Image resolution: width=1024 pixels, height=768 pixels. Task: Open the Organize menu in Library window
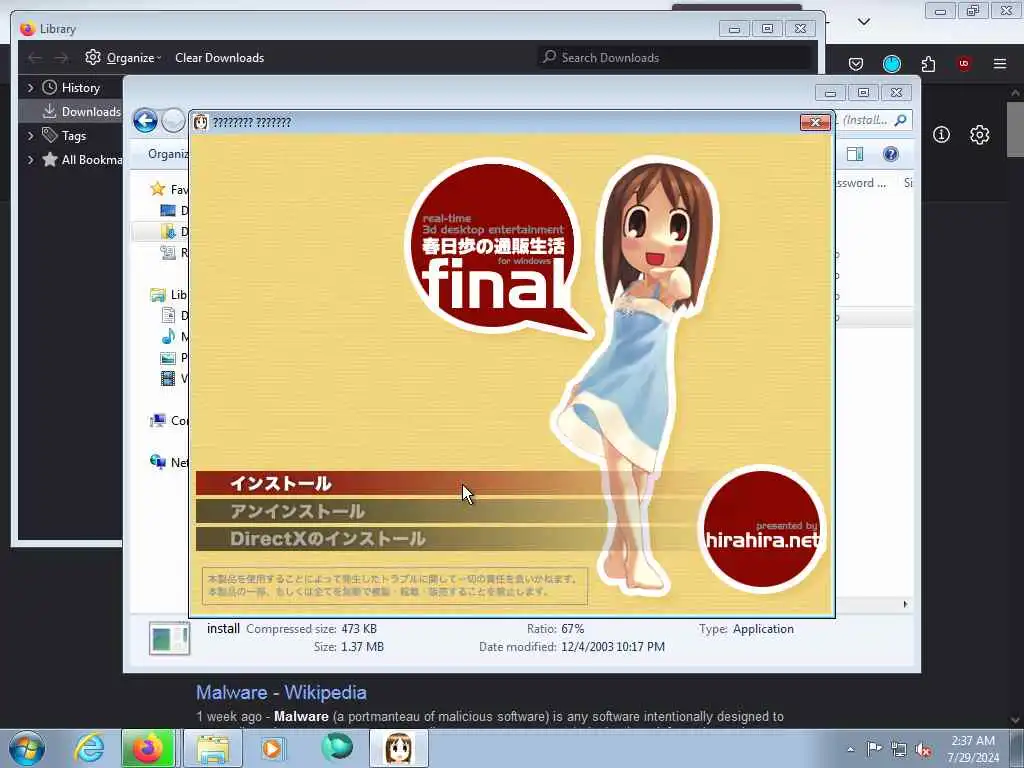click(123, 57)
